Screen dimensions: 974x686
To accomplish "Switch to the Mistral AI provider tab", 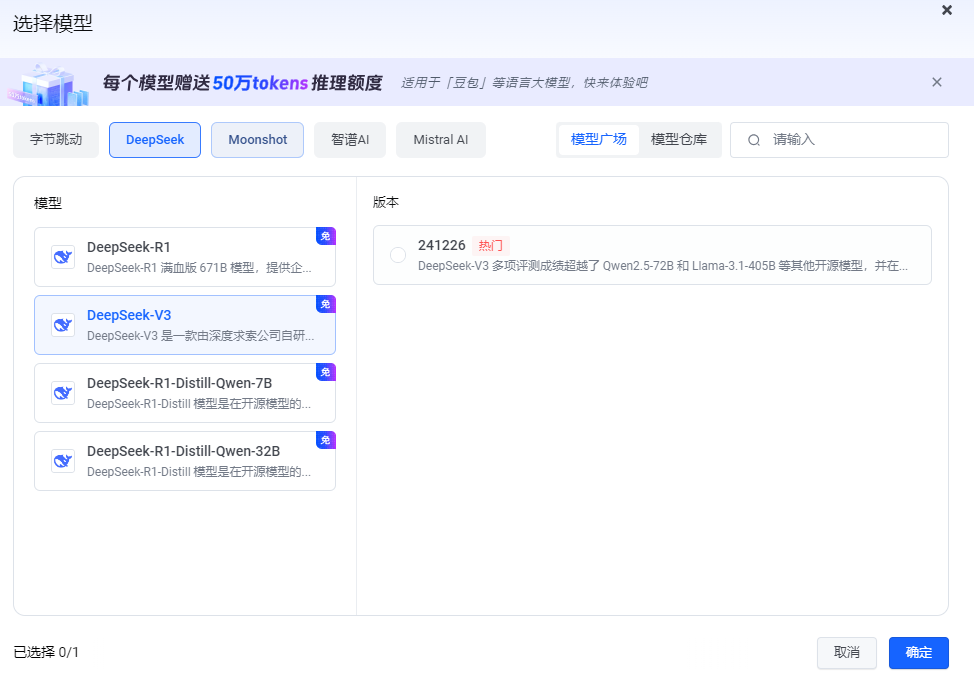I will click(x=440, y=140).
